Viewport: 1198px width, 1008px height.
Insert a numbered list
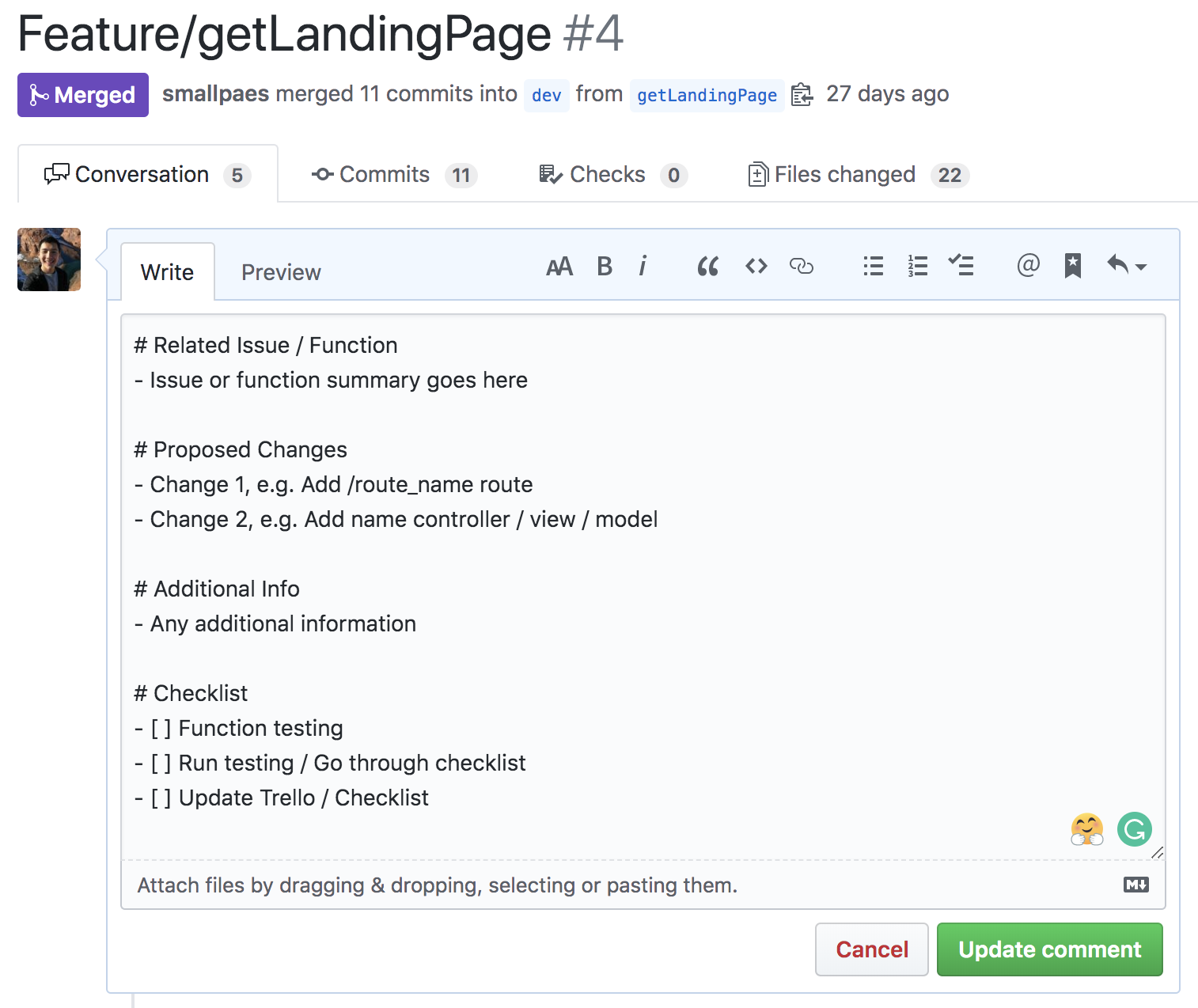click(918, 266)
